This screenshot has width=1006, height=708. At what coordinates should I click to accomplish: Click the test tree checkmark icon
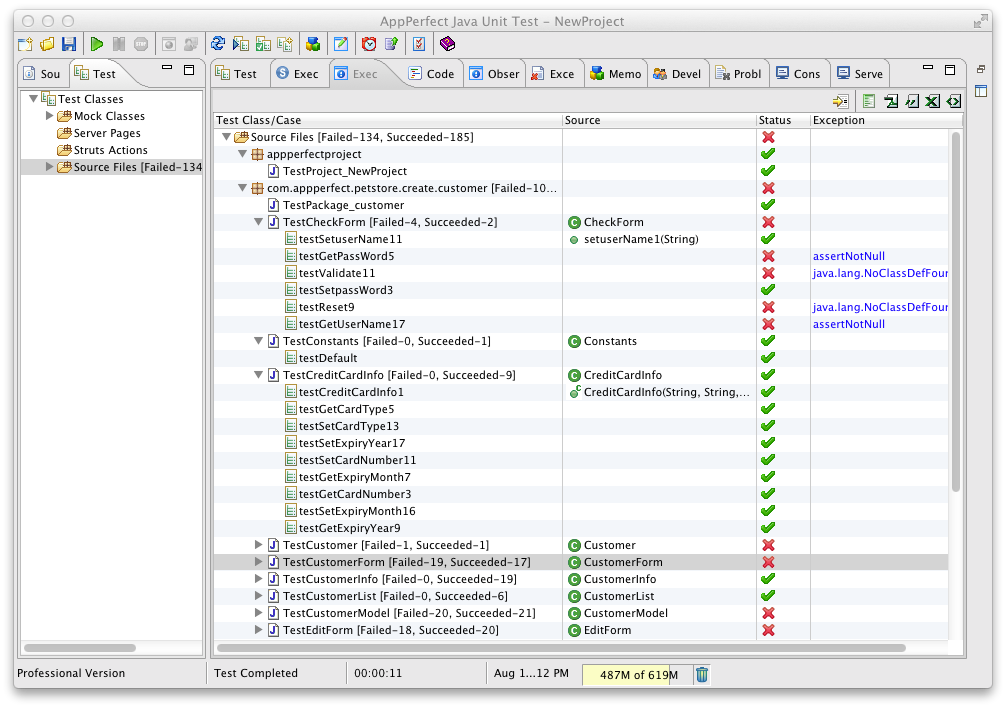coord(263,44)
